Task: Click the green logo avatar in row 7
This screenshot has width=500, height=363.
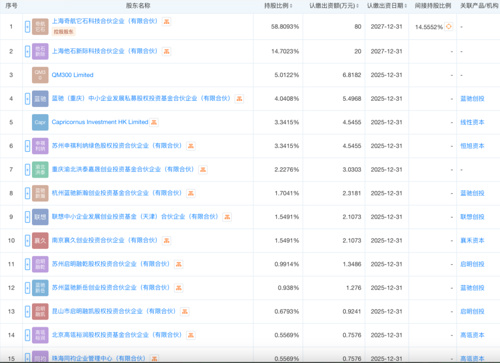Action: (x=40, y=169)
